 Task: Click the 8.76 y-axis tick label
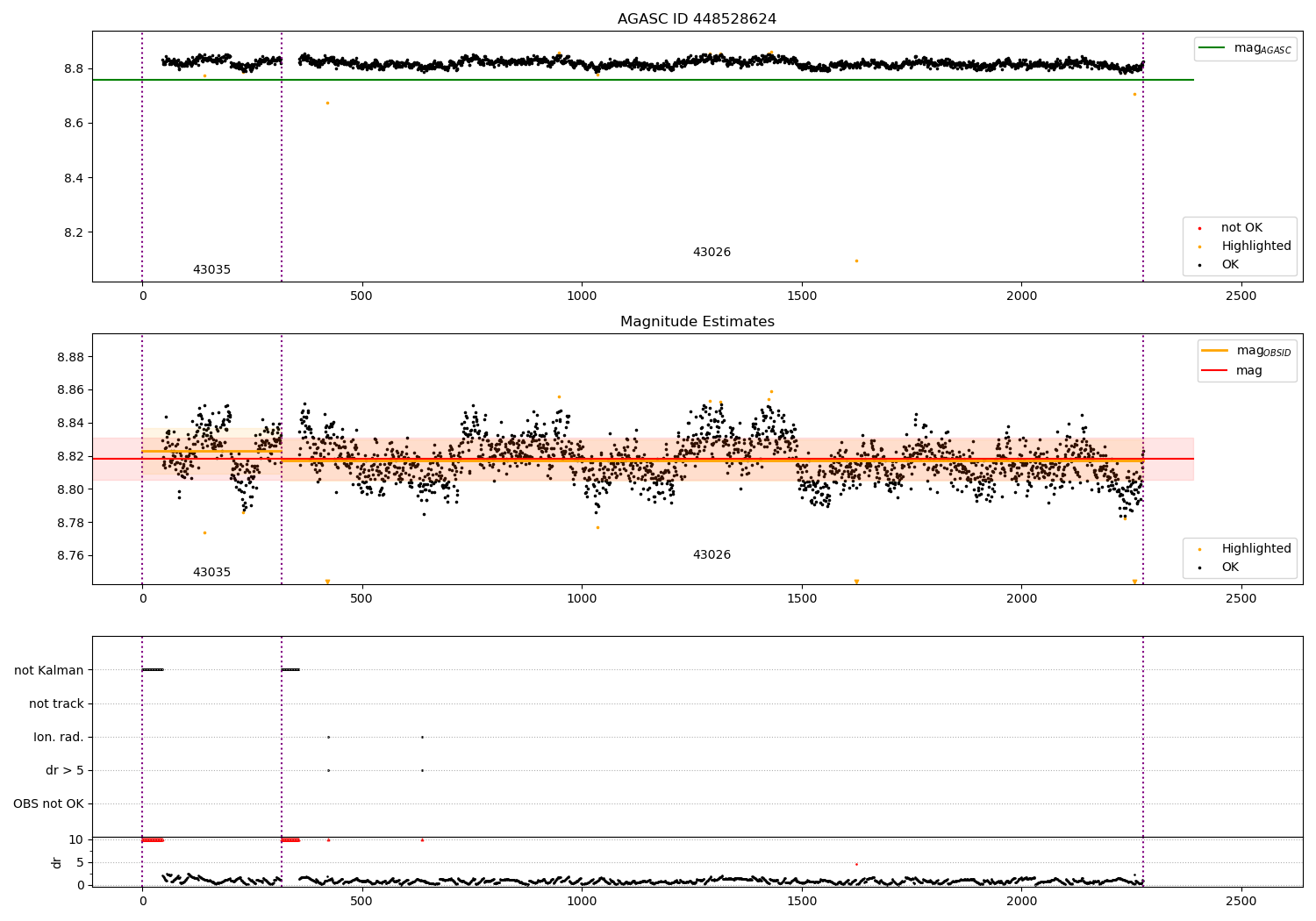pyautogui.click(x=70, y=556)
